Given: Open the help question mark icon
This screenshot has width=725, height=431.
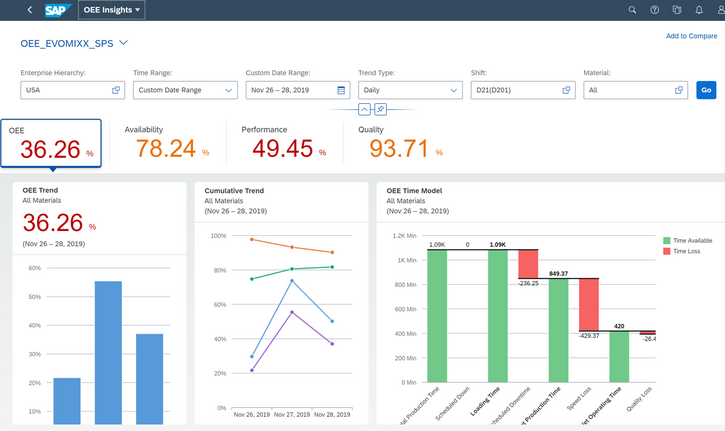Looking at the screenshot, I should 654,10.
